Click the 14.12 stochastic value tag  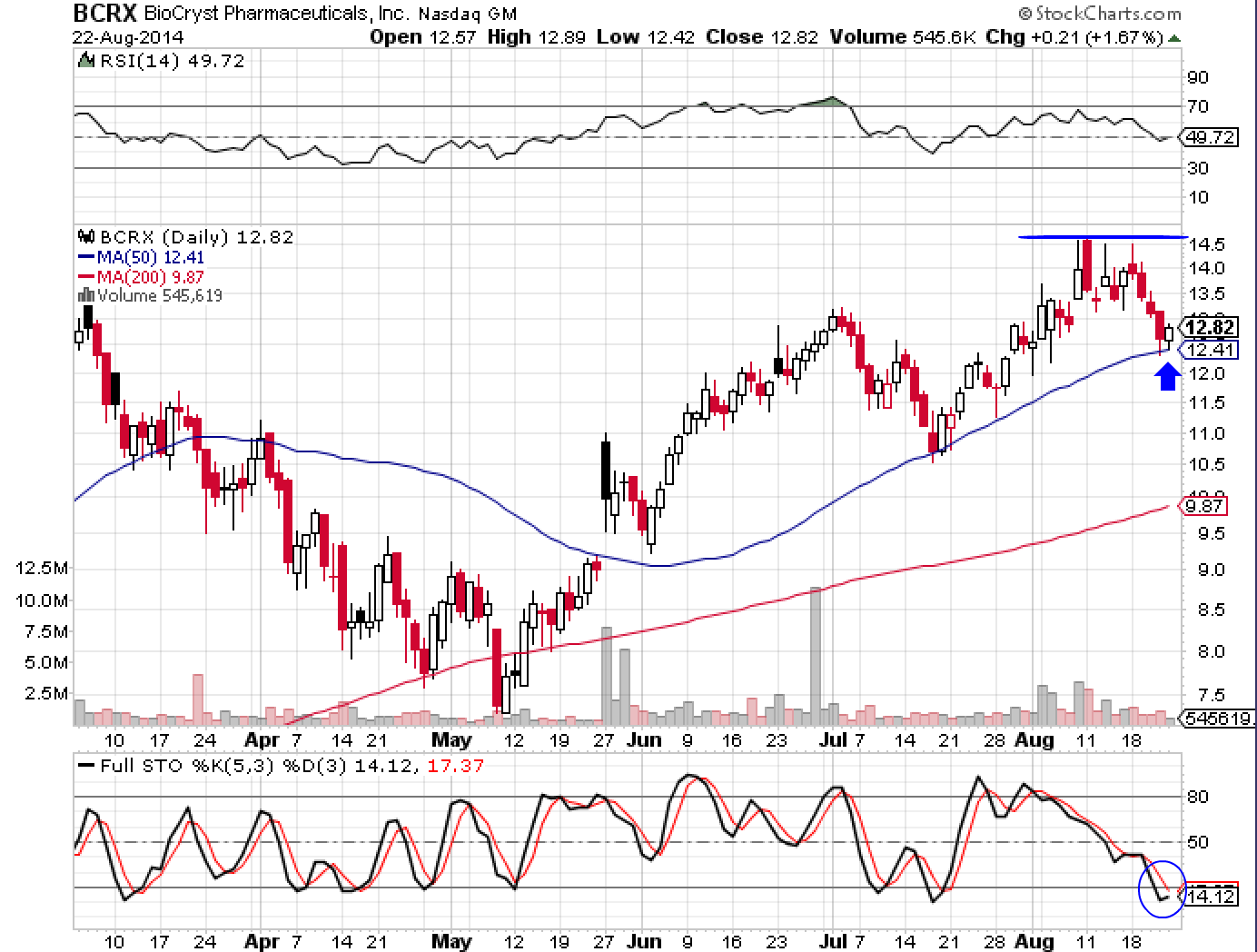[x=1211, y=897]
